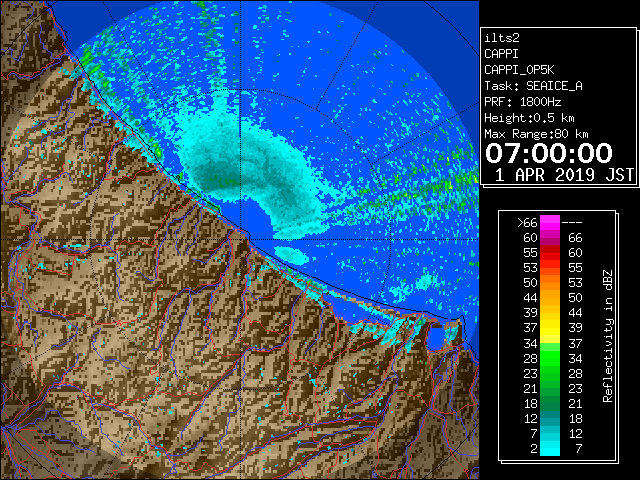Click the '>66' legend label

[527, 223]
